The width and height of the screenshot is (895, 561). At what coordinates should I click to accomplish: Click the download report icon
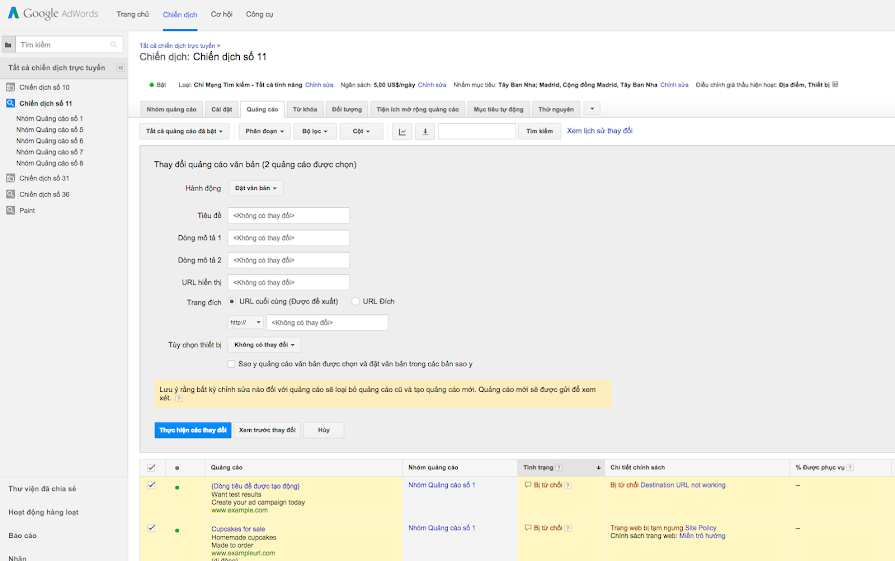click(425, 131)
